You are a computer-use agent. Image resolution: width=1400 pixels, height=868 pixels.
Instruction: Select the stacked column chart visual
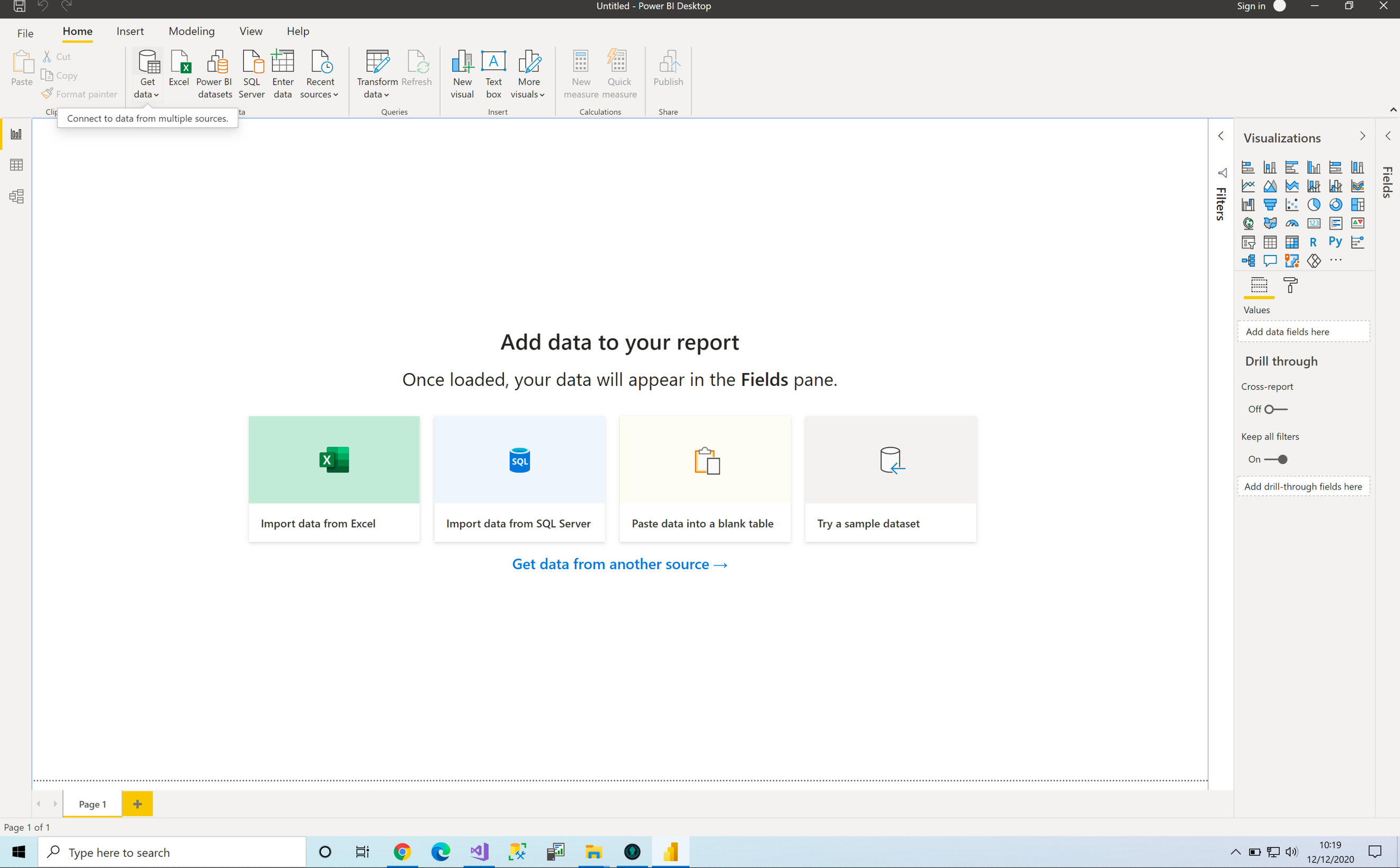tap(1270, 167)
